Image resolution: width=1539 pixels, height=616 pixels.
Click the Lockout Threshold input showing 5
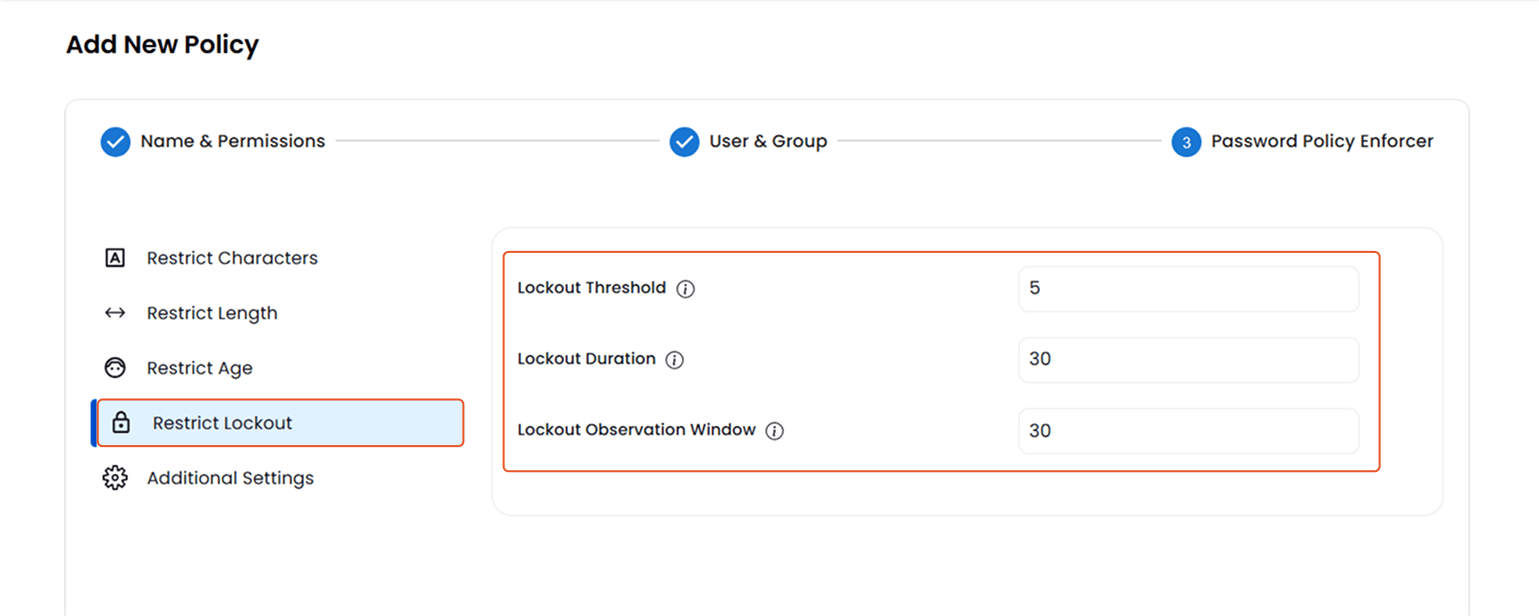pyautogui.click(x=1187, y=288)
